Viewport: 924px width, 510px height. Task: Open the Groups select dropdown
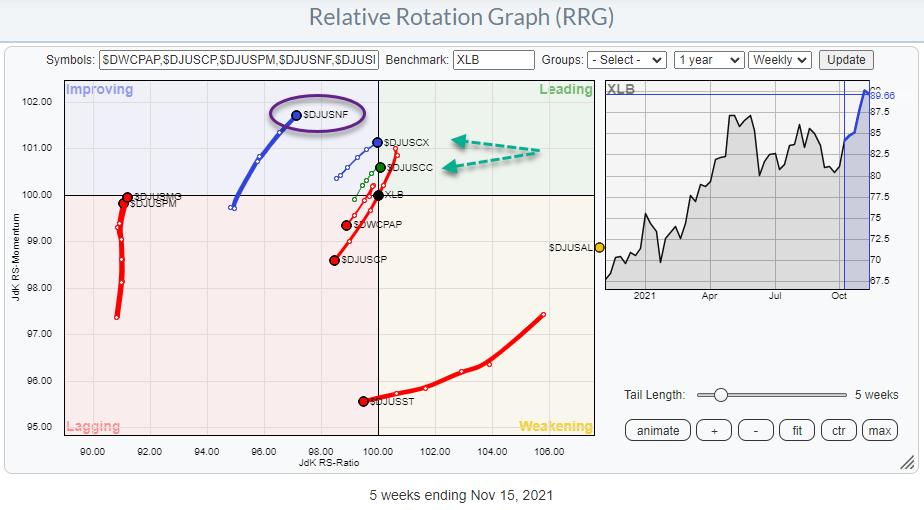[625, 60]
